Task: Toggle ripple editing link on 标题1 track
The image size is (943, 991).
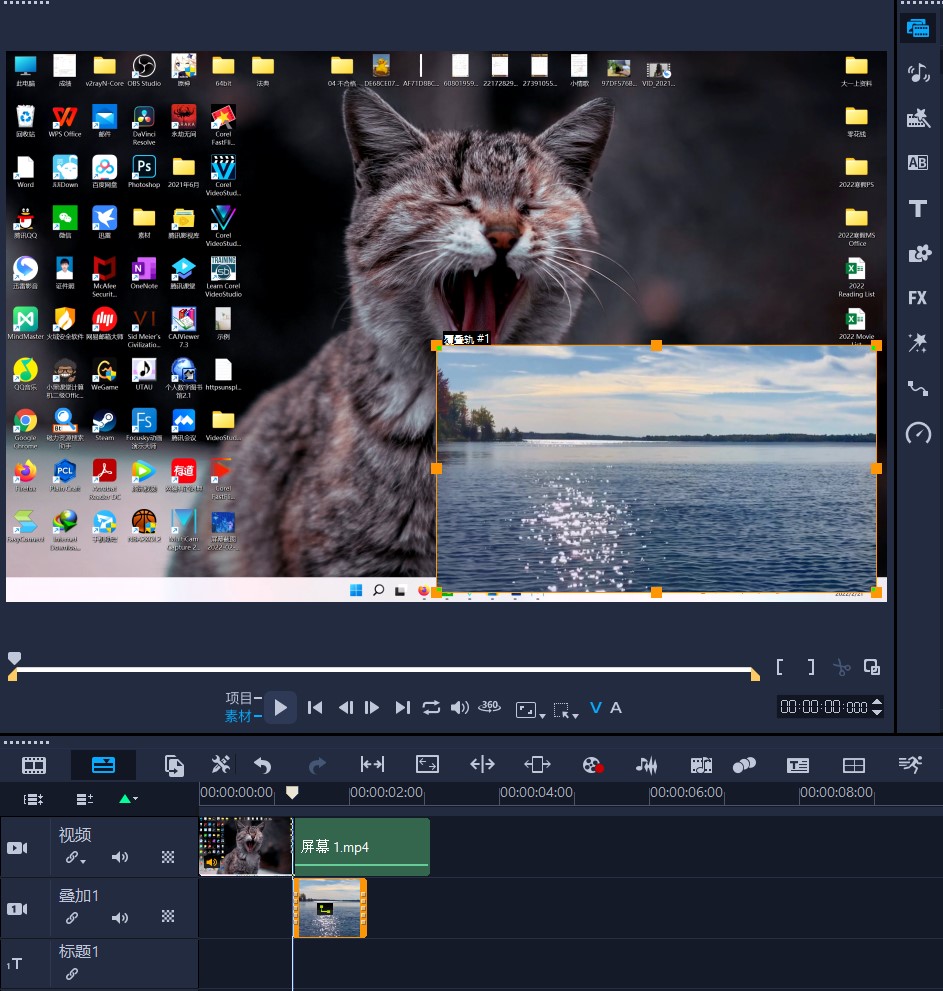Action: click(x=72, y=974)
